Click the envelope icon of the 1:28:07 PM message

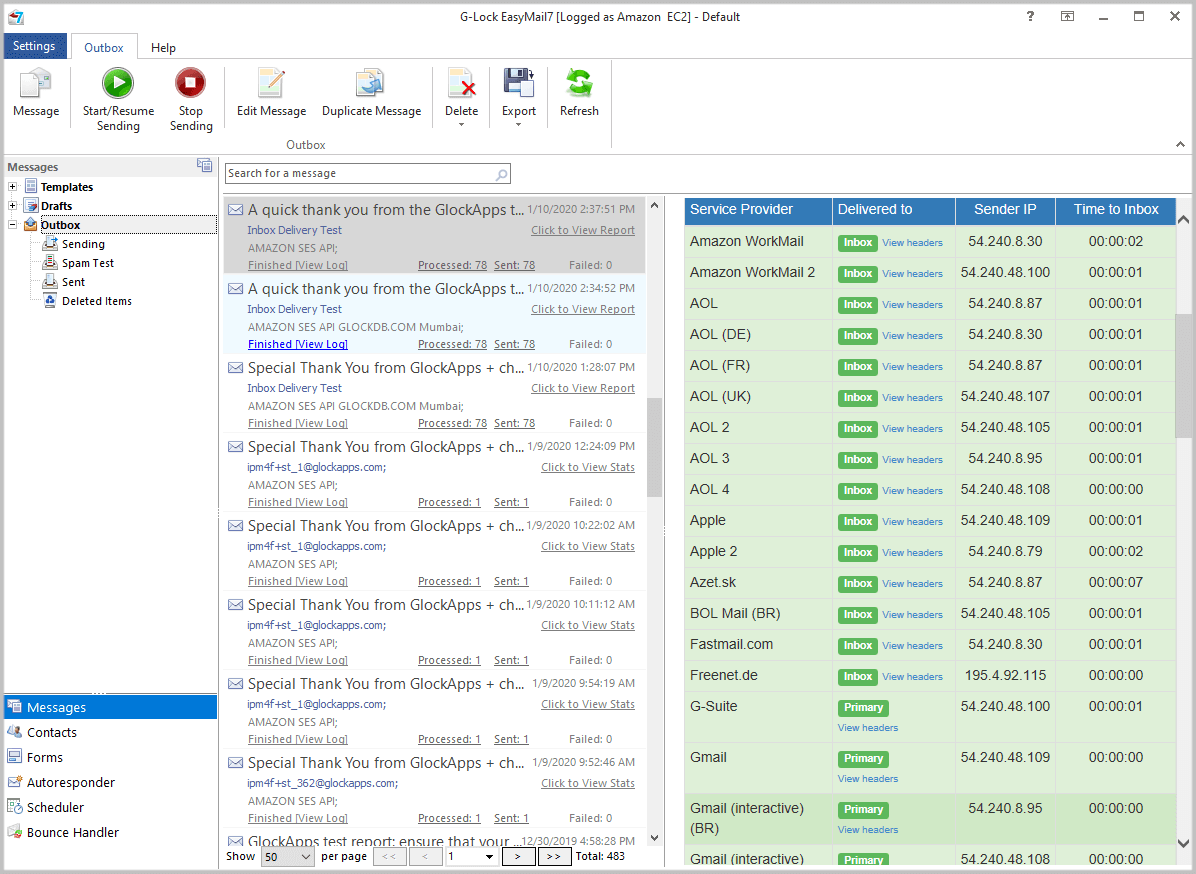point(236,367)
